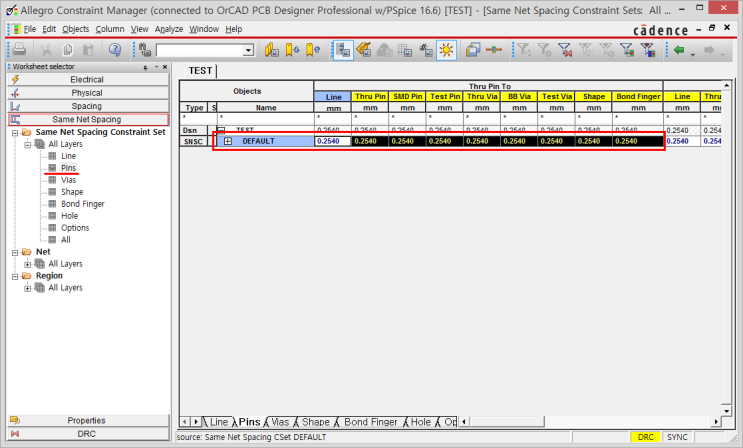
Task: Toggle the highlighted blue hierarchy toolbar button
Action: [x=343, y=50]
